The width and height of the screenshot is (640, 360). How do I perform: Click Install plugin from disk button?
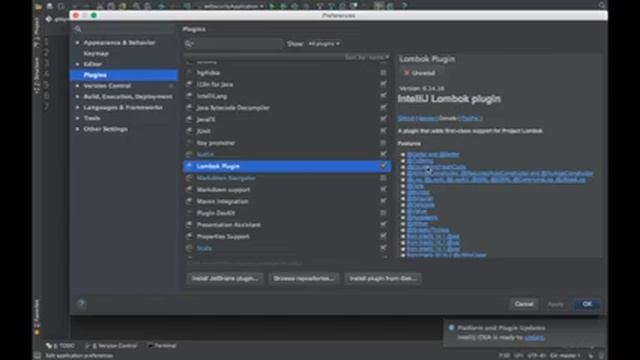pyautogui.click(x=383, y=278)
